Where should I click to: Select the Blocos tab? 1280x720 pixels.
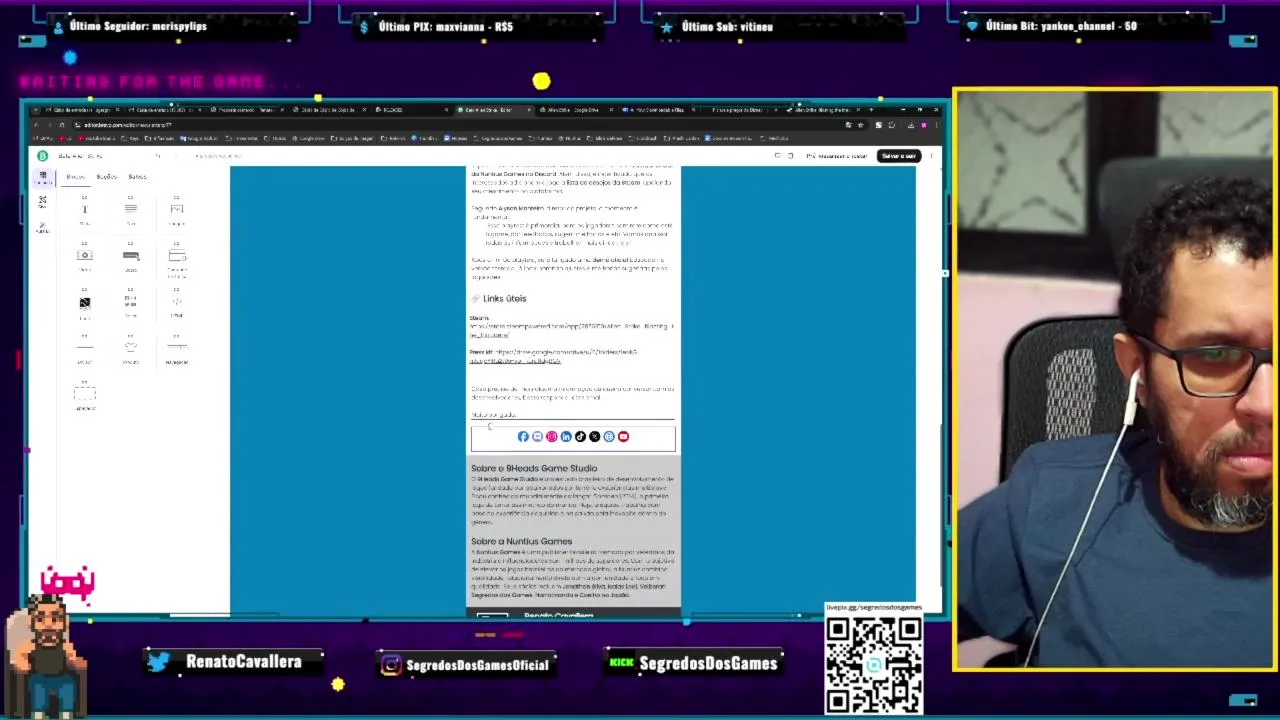click(76, 177)
